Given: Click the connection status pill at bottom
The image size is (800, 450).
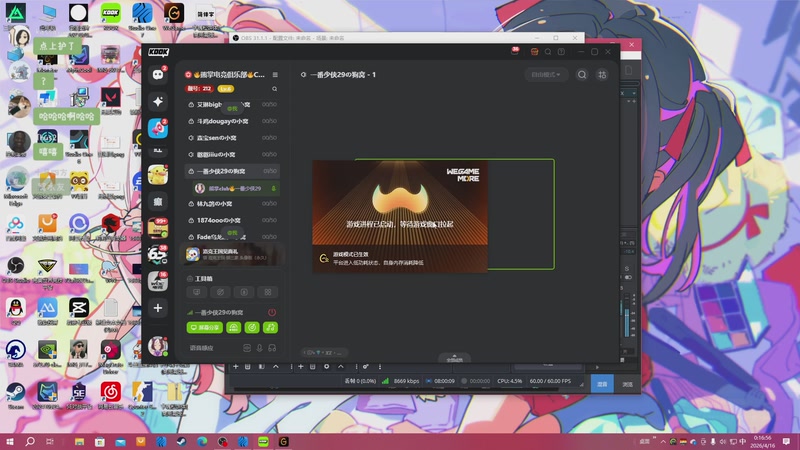Looking at the screenshot, I should [x=324, y=353].
